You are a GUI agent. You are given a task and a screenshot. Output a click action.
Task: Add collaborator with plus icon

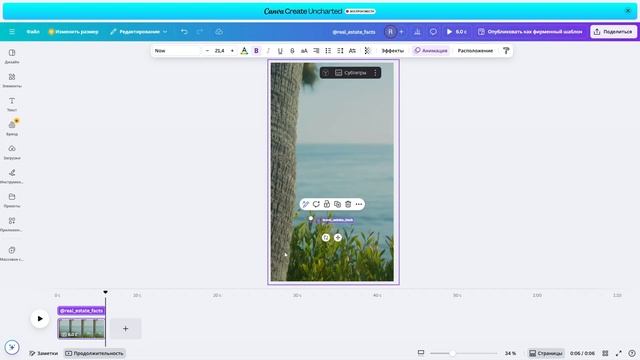pos(401,32)
